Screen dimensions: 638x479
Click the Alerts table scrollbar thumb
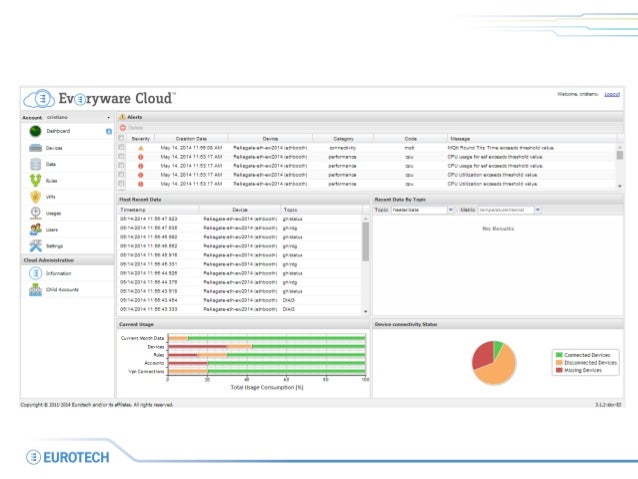coord(620,155)
